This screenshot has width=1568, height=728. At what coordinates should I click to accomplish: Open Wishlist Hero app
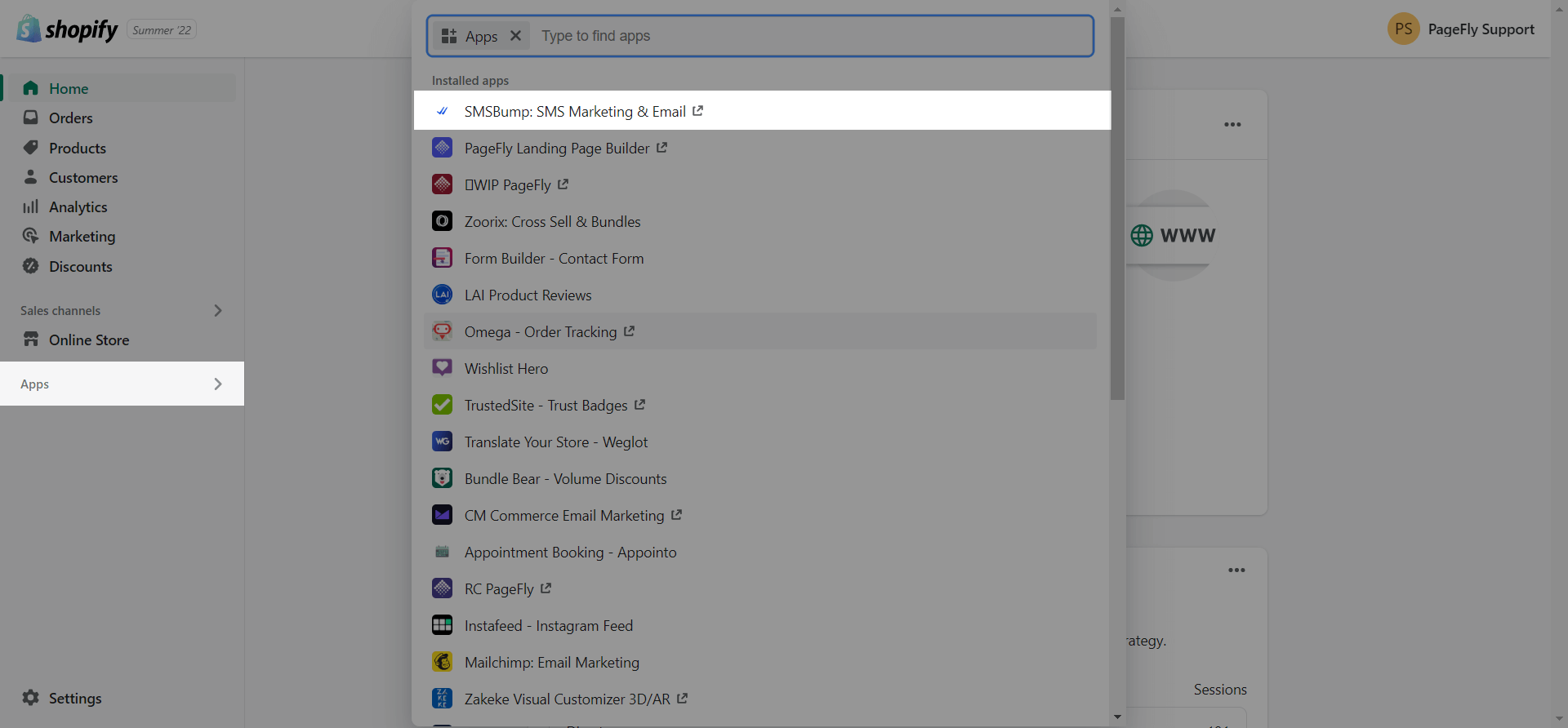click(x=759, y=368)
